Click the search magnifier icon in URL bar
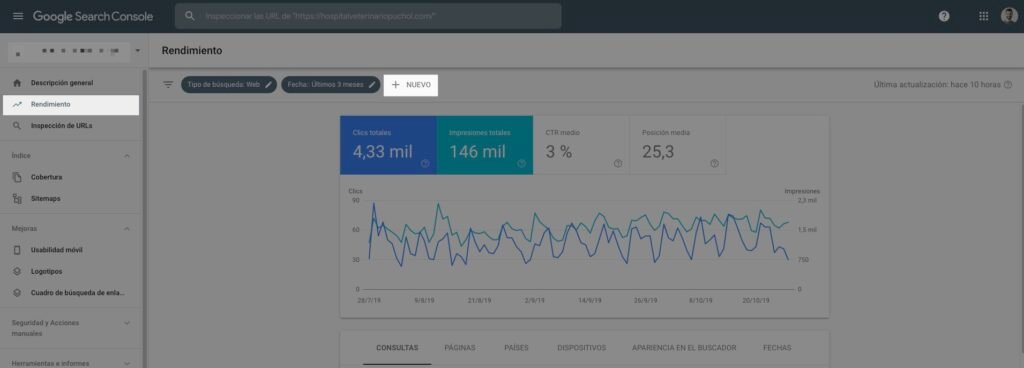This screenshot has width=1024, height=368. [190, 16]
